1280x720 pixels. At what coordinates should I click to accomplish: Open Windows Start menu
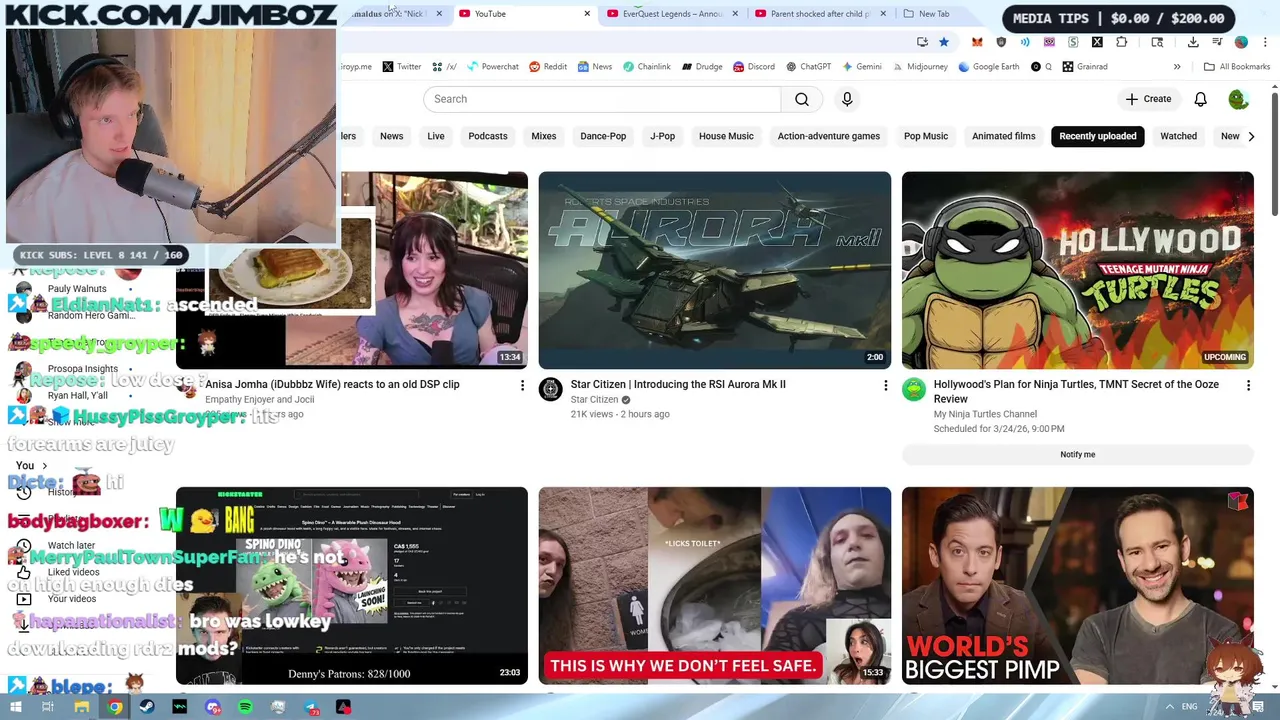pyautogui.click(x=16, y=707)
